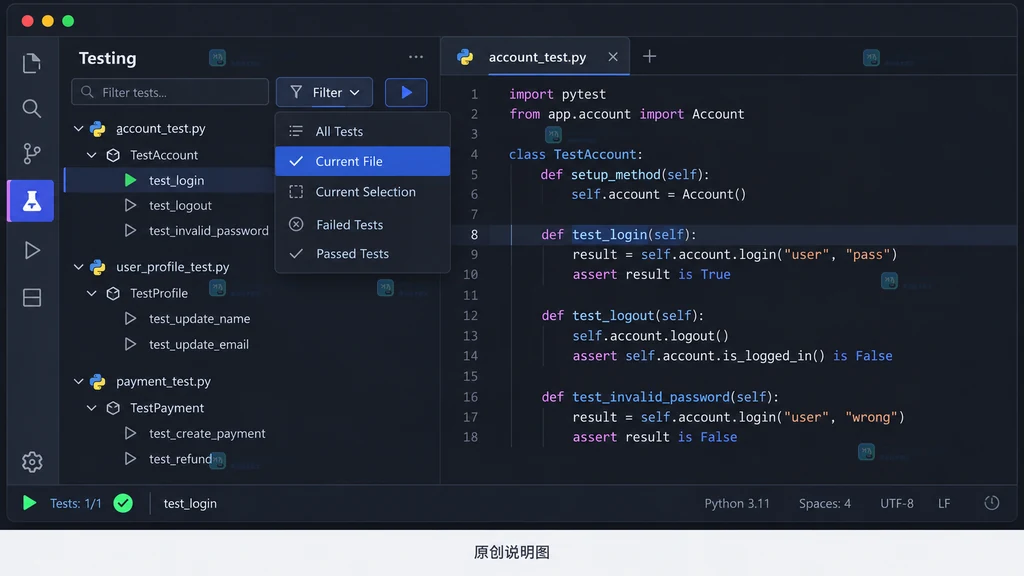This screenshot has height=576, width=1024.
Task: Choose All Tests in filter menu
Action: [362, 131]
